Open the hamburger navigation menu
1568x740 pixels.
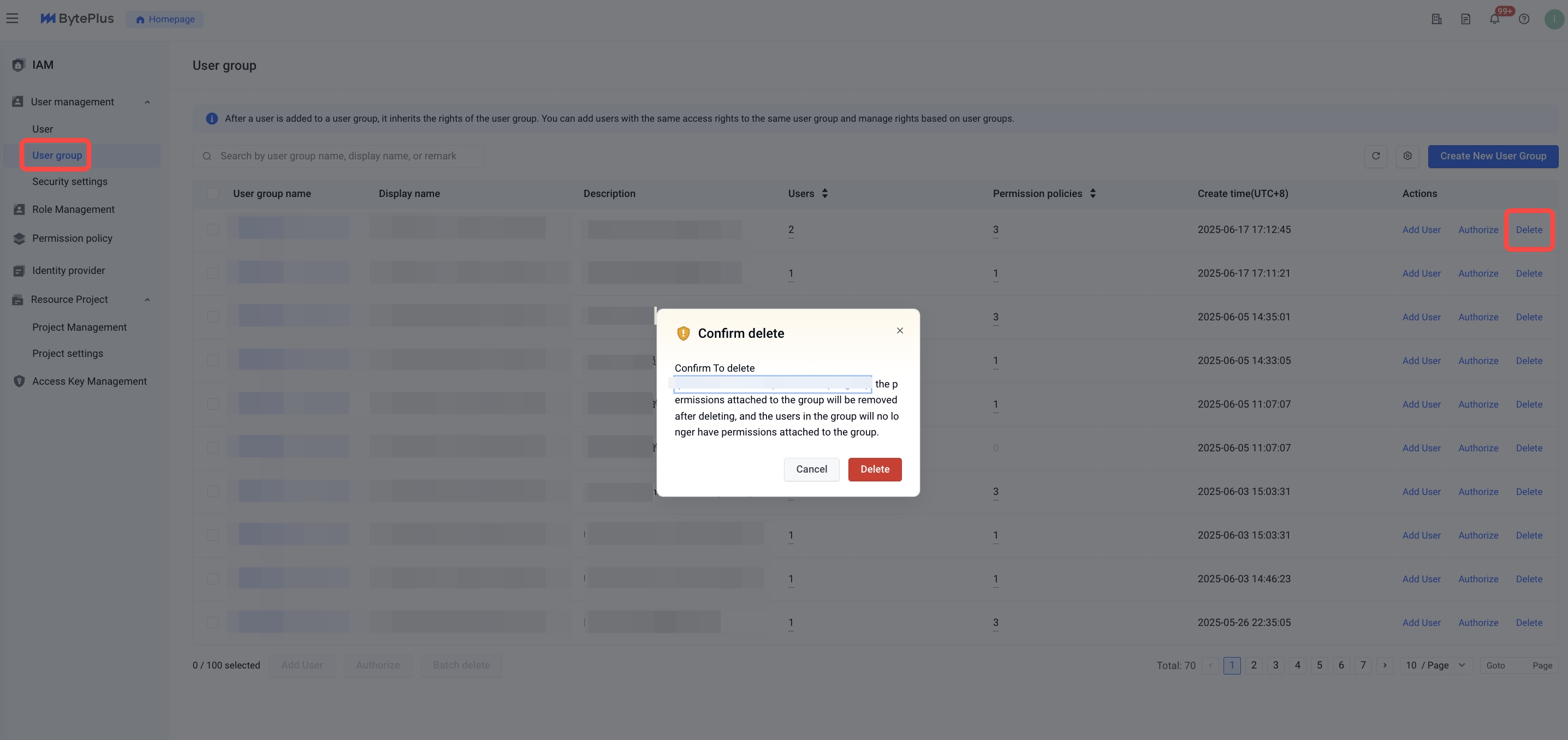click(12, 18)
